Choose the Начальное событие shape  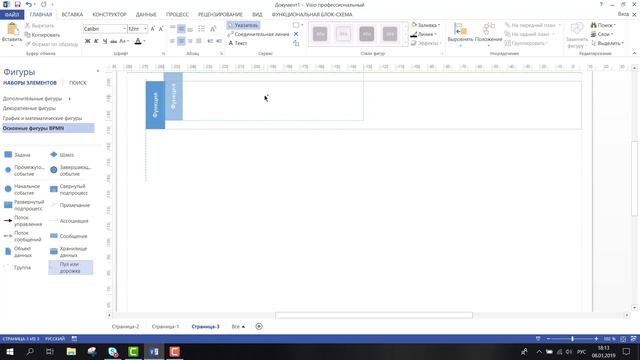point(22,189)
